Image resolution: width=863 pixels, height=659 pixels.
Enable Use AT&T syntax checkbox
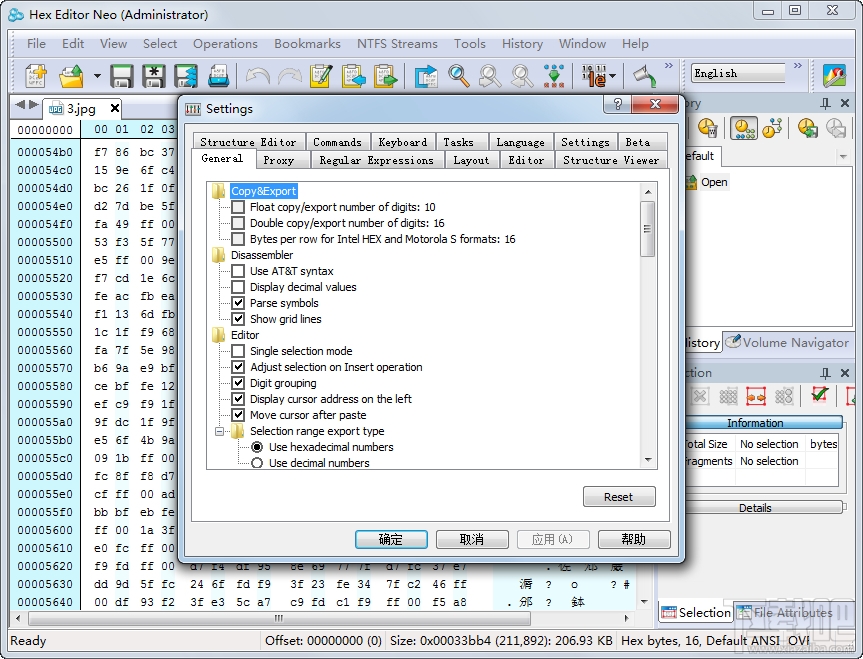point(238,271)
